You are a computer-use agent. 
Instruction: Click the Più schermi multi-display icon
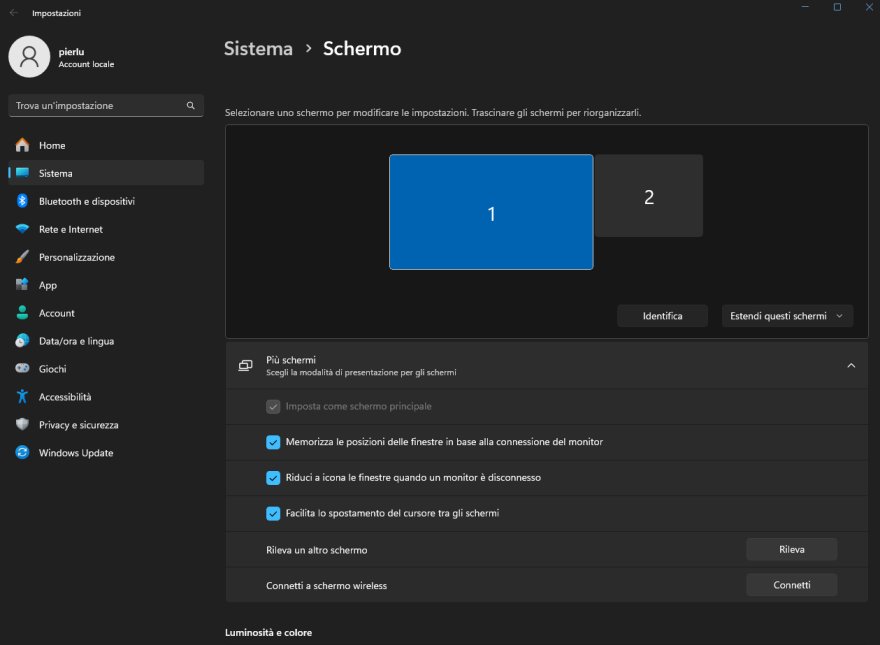[x=245, y=365]
